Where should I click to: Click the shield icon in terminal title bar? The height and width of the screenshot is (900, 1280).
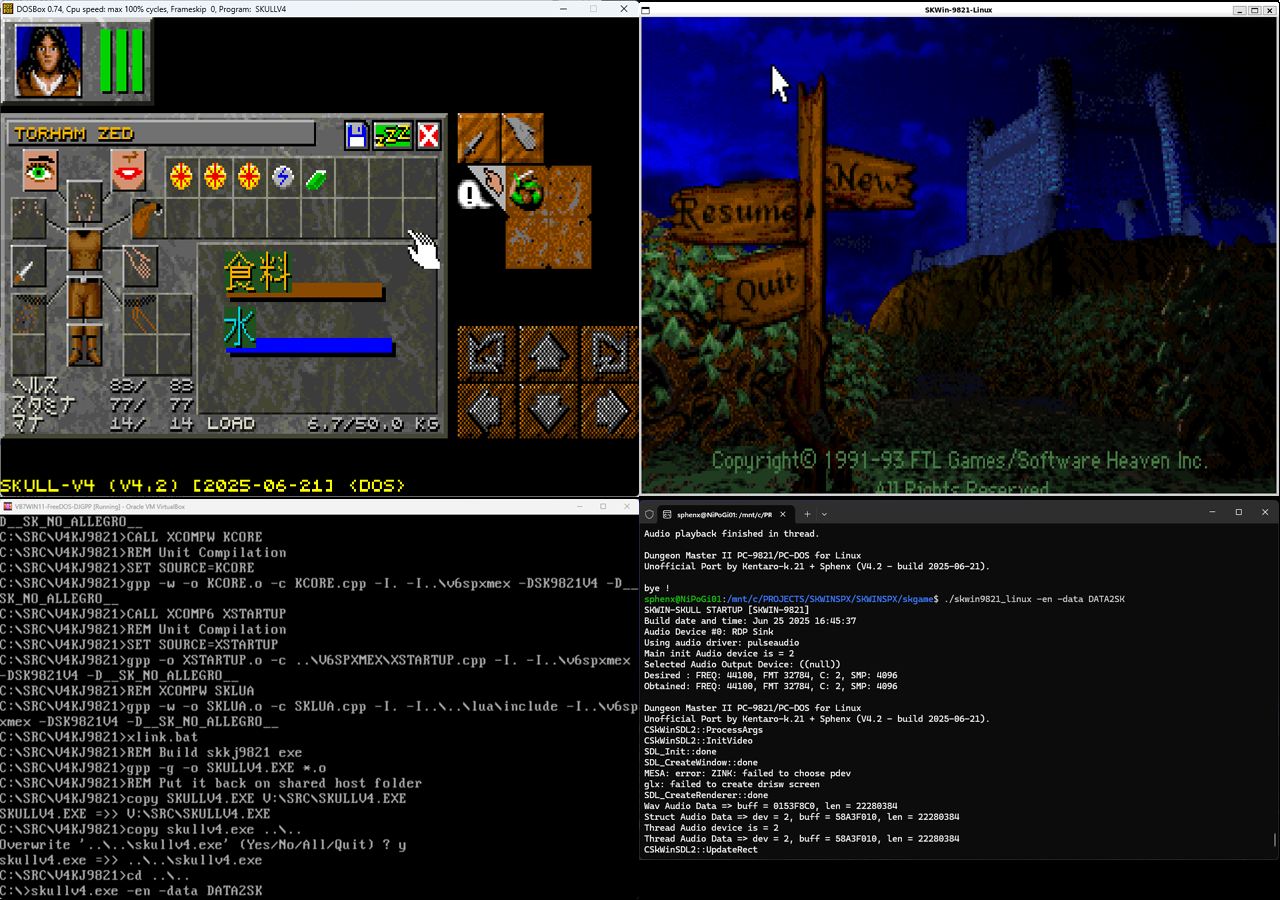[x=648, y=513]
